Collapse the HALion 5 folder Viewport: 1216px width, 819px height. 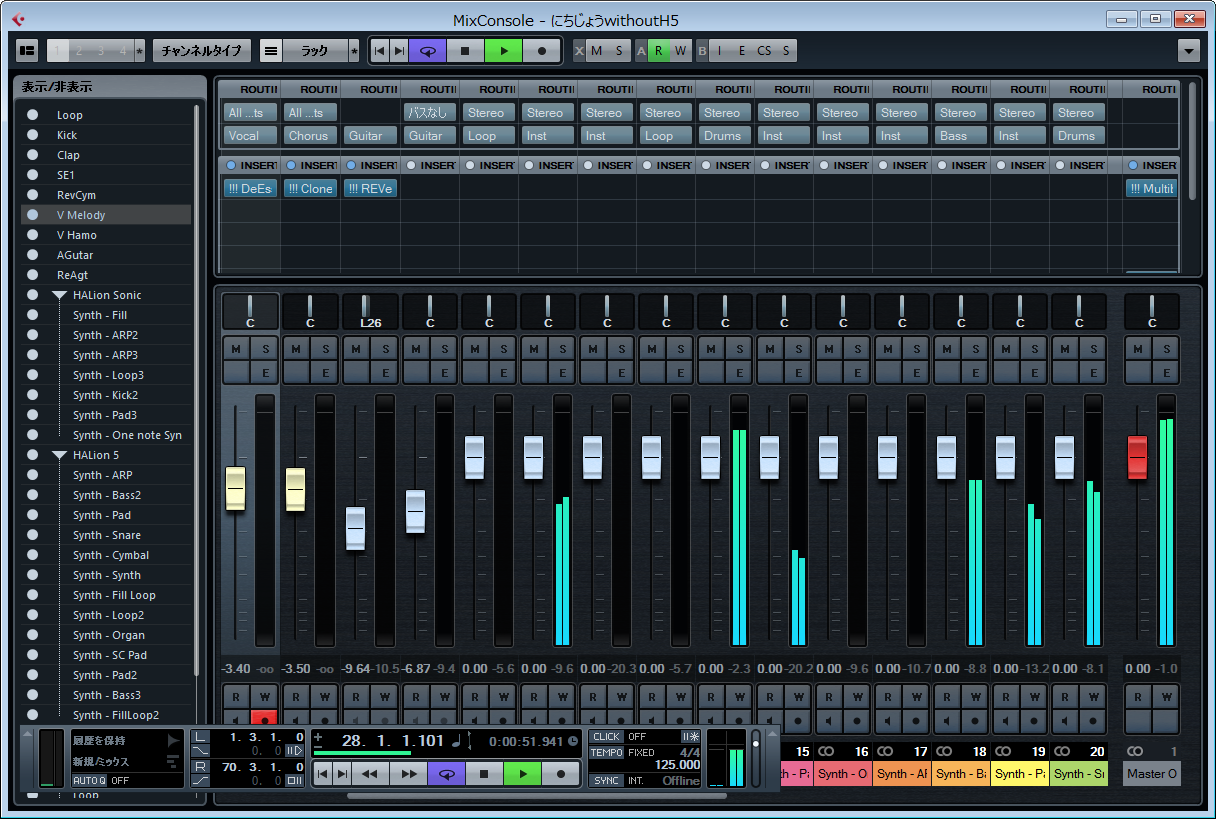59,455
